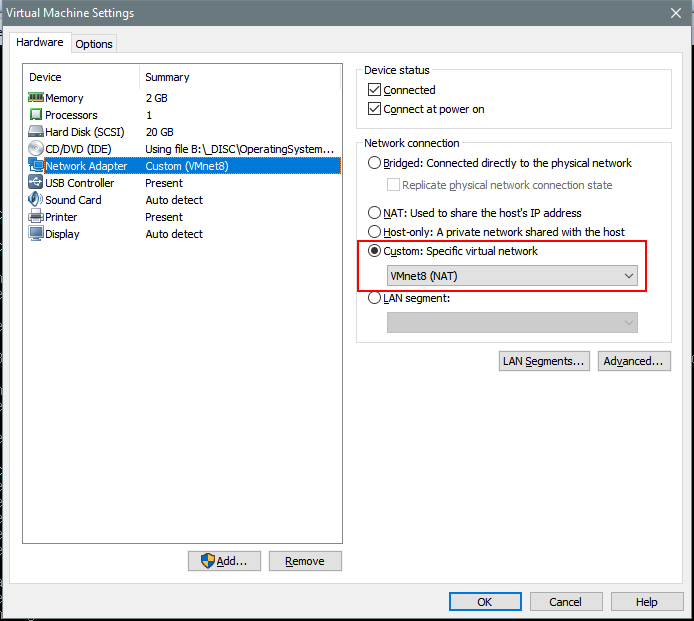Select the Processors row label
This screenshot has height=621, width=694.
(71, 115)
